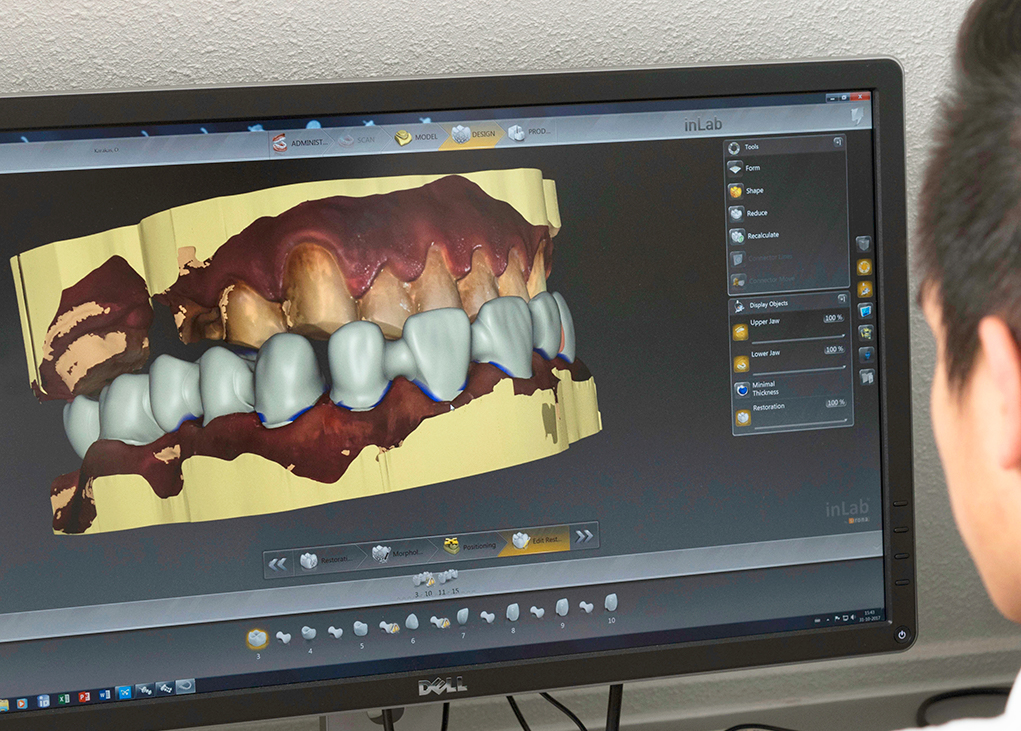Collapse the Display Objects panel
Viewport: 1021px width, 731px height.
point(841,298)
